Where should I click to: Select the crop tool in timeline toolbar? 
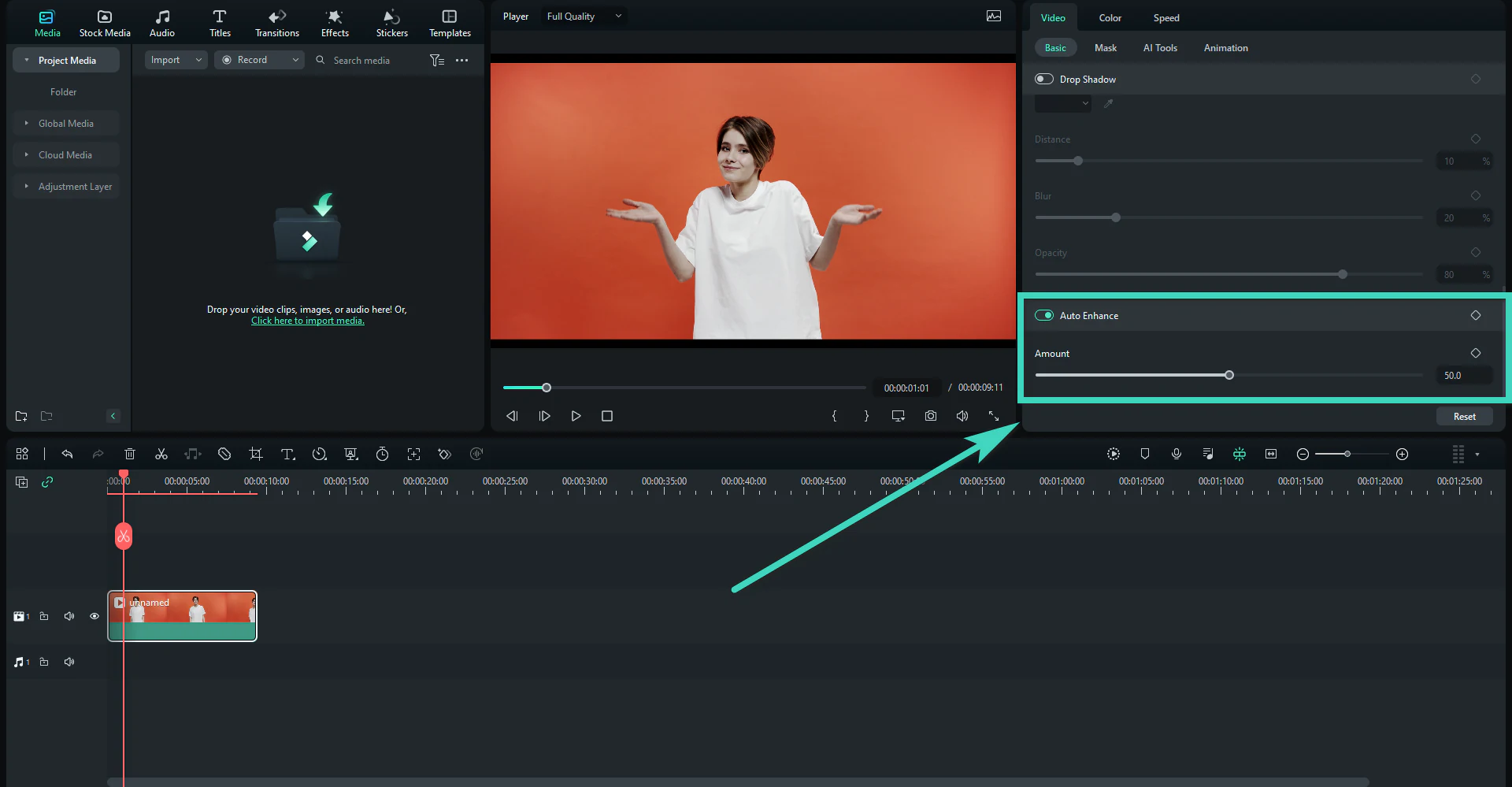(x=255, y=454)
